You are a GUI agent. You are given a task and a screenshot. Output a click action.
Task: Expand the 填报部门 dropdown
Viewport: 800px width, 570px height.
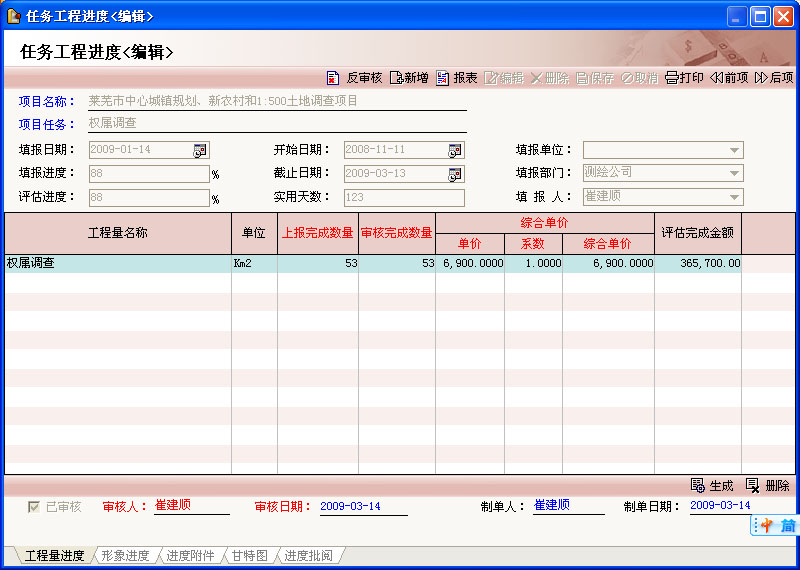point(735,173)
